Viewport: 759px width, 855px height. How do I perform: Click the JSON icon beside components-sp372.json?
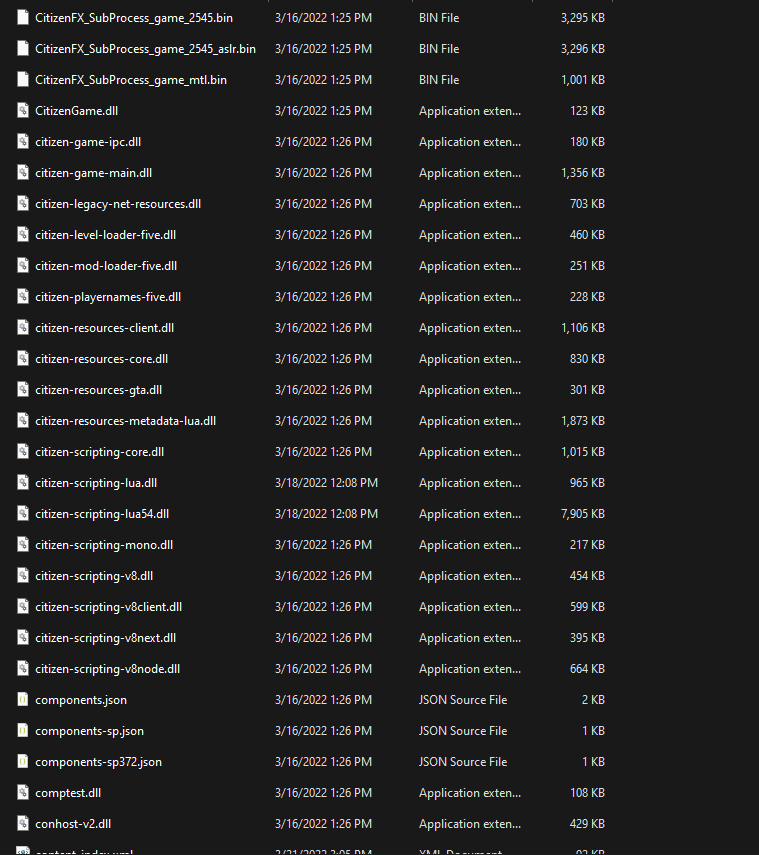tap(23, 762)
